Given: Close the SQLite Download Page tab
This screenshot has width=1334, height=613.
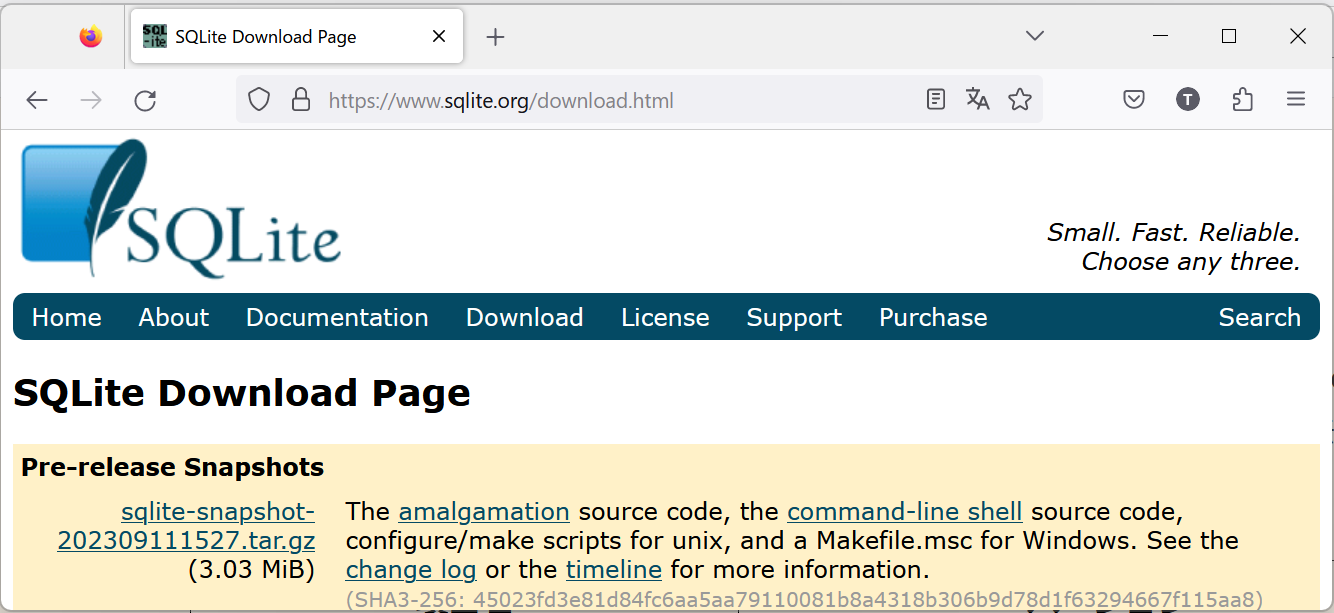Looking at the screenshot, I should [439, 37].
